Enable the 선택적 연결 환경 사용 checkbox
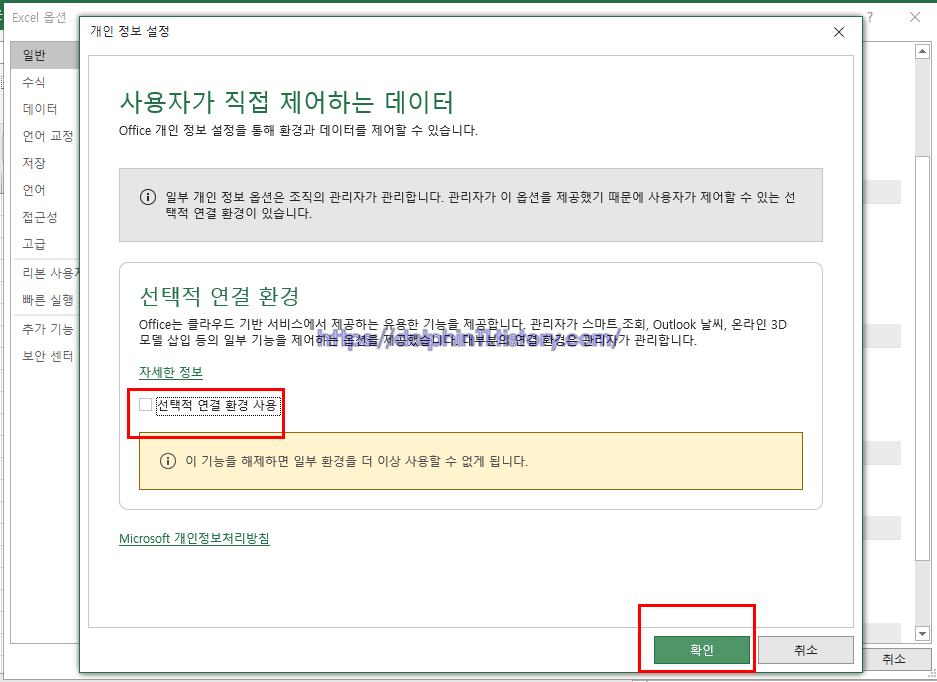 145,405
